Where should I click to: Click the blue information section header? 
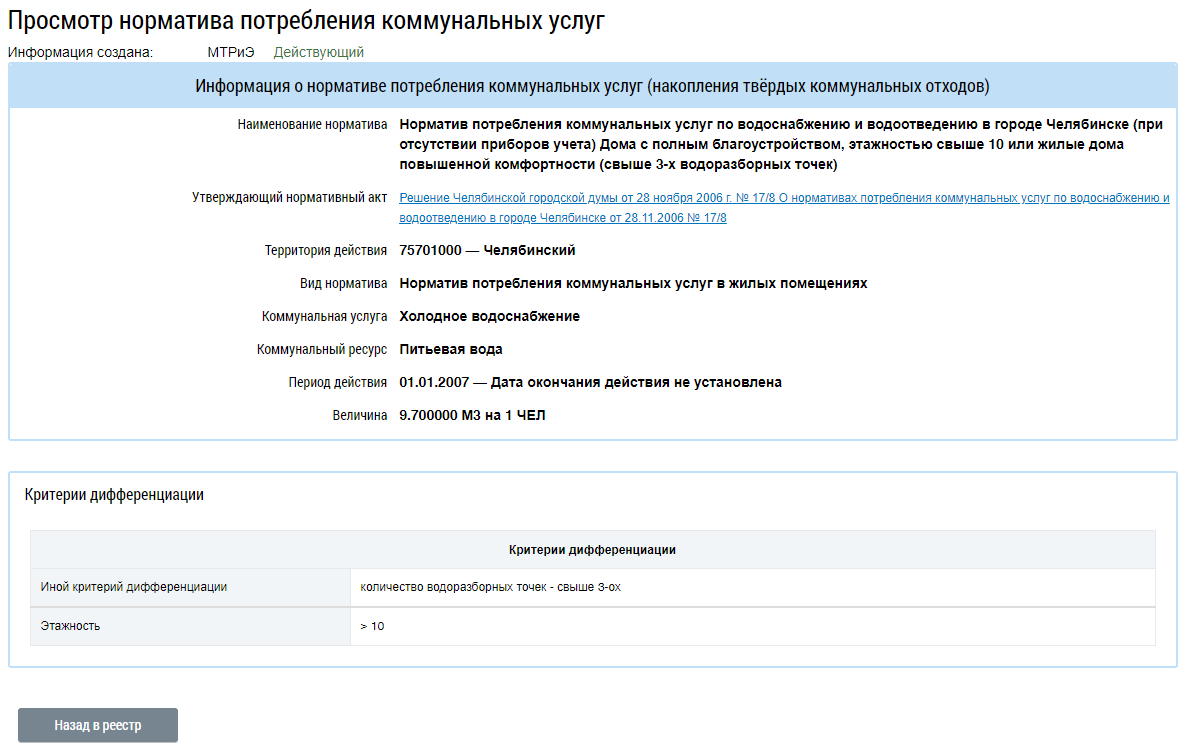[592, 86]
